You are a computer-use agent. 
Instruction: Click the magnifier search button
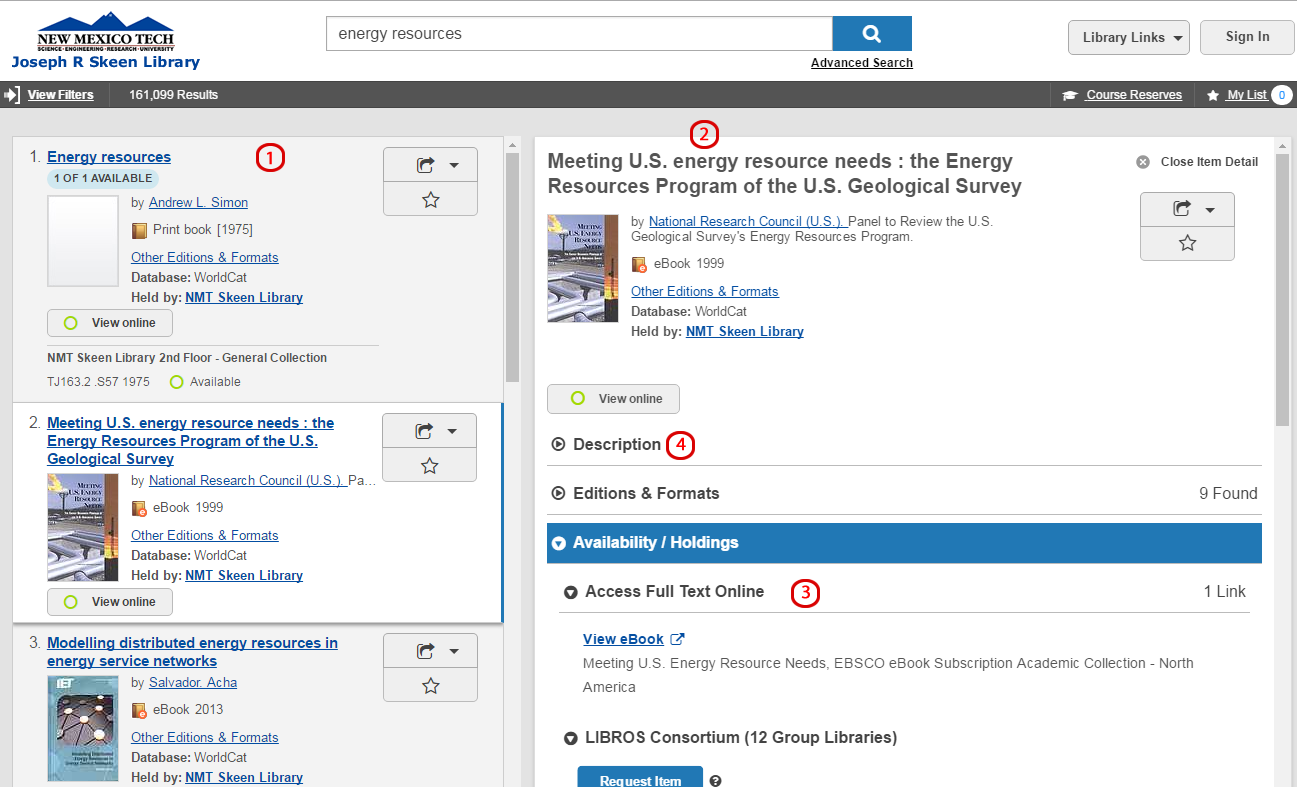pos(871,33)
